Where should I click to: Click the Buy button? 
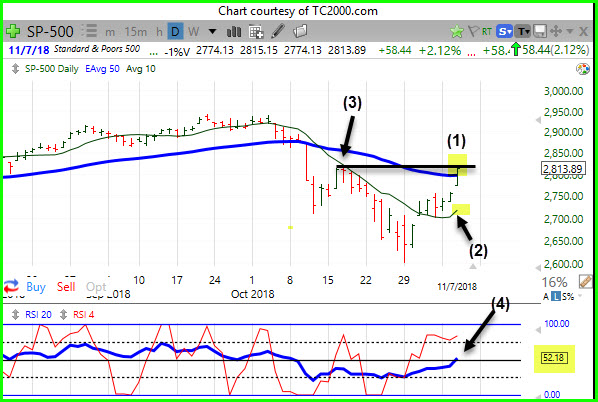click(36, 286)
